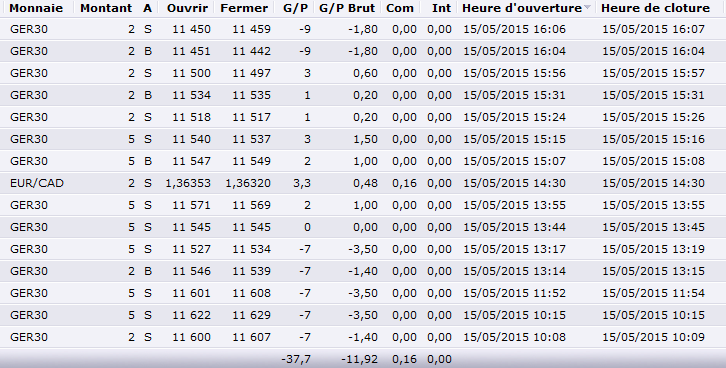Click the 11 500 open price cell

coord(191,73)
